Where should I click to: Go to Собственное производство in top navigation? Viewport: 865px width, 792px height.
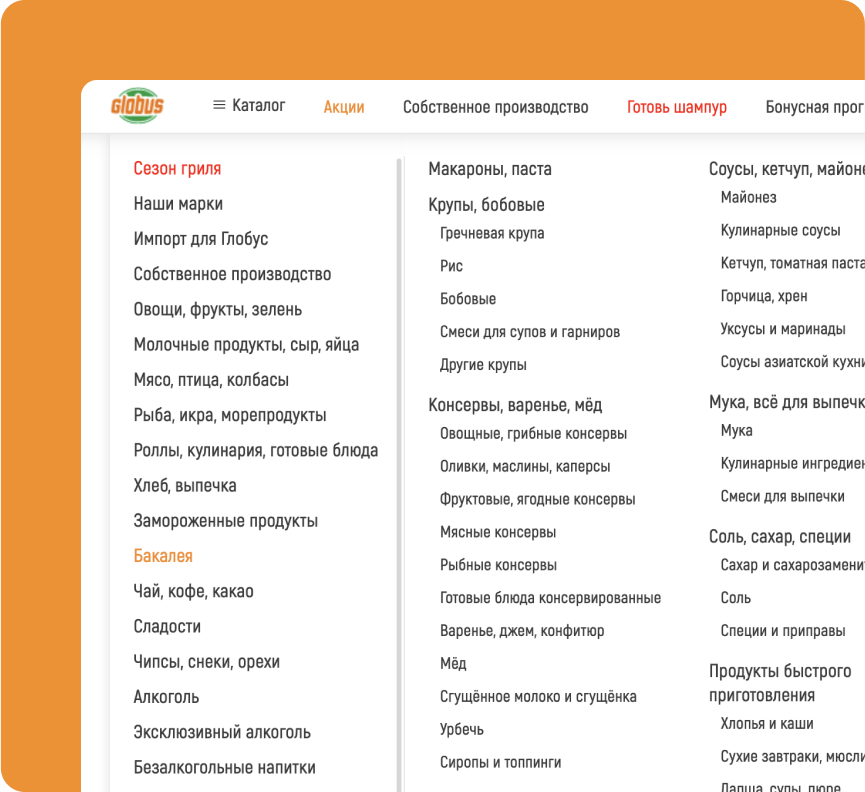[495, 107]
